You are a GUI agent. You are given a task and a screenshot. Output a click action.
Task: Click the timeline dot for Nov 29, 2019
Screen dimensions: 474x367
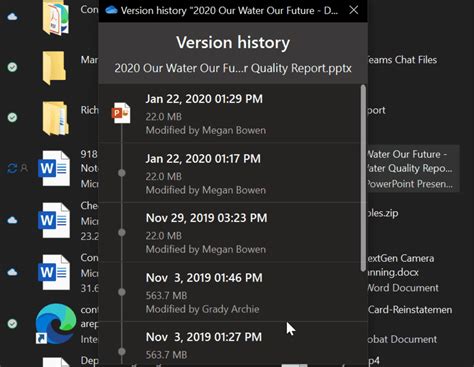click(x=122, y=232)
